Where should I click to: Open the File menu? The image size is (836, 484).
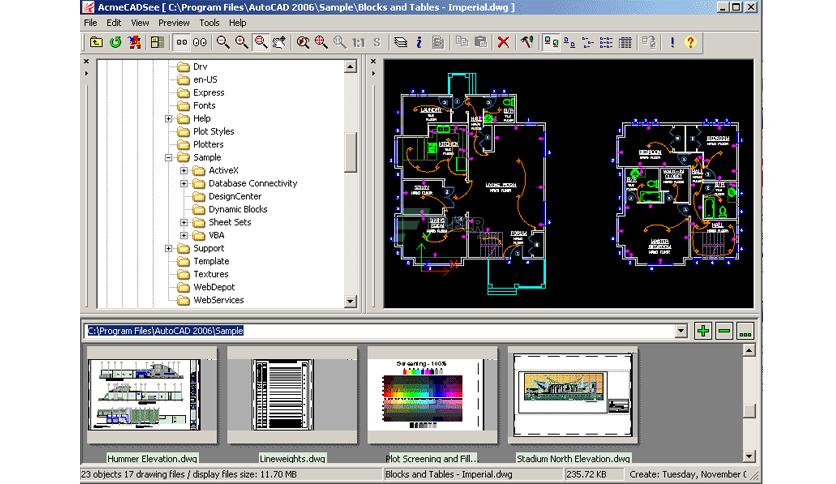(x=91, y=23)
